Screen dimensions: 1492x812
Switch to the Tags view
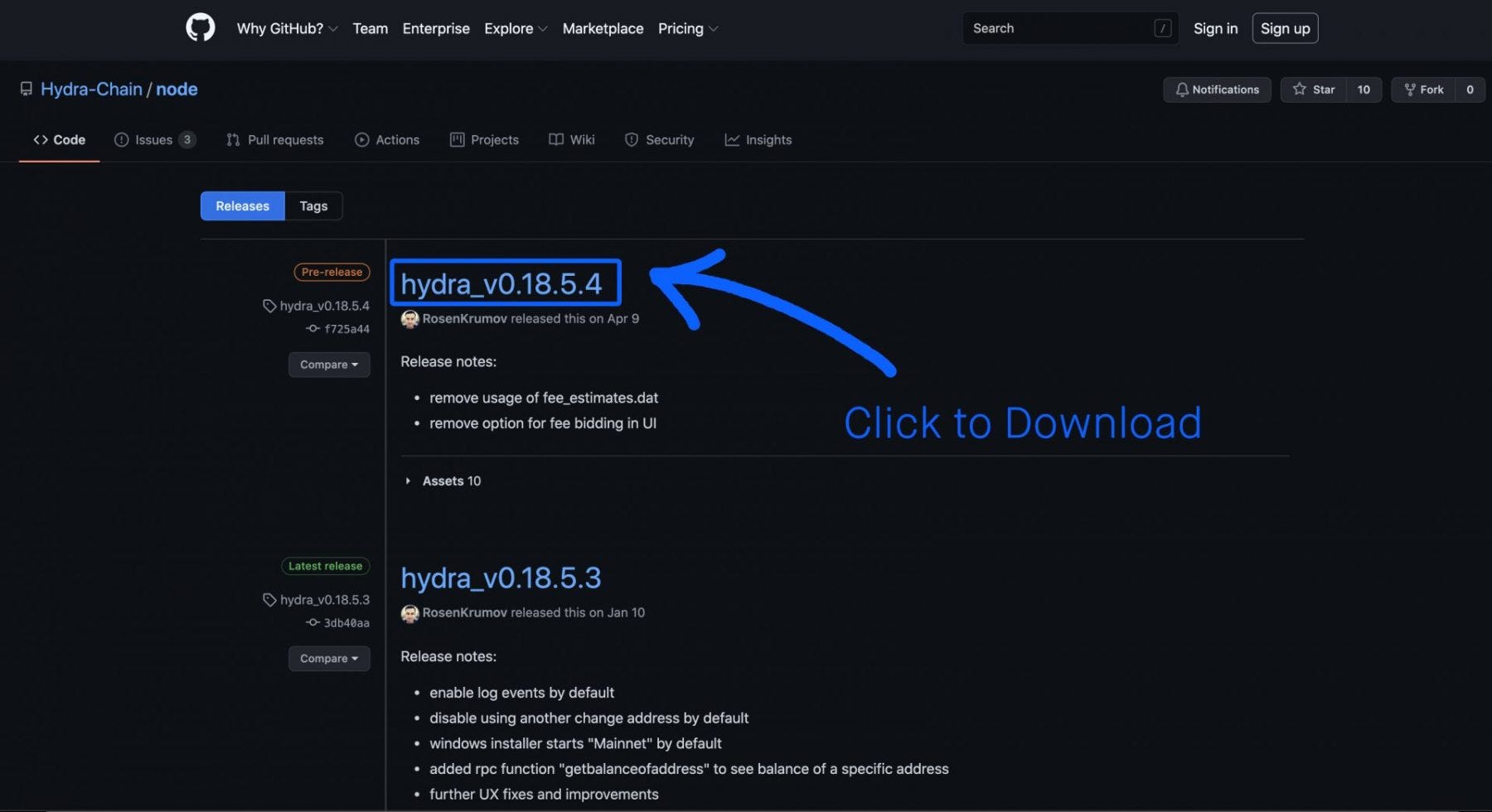313,205
